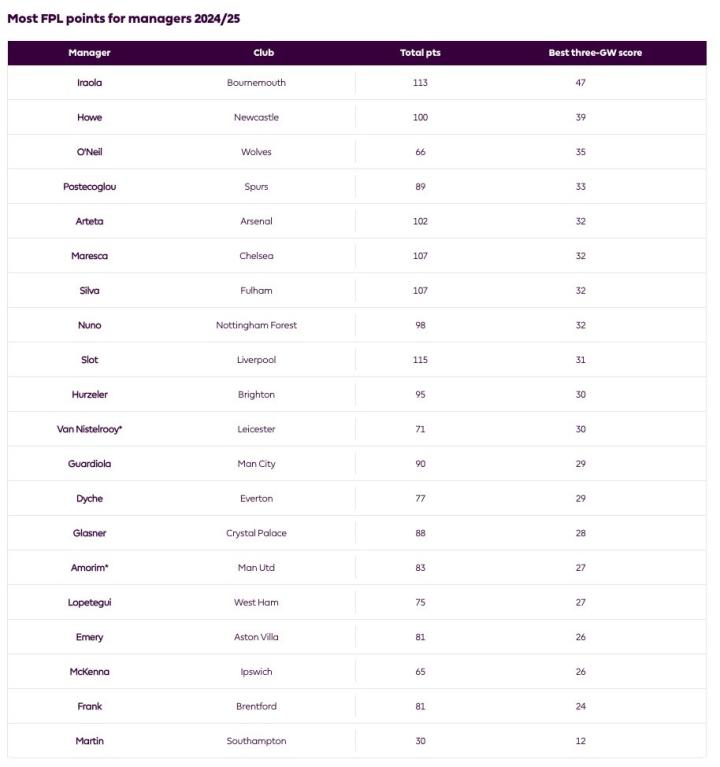Click the Arteta manager cell
720x767 pixels.
coord(89,222)
